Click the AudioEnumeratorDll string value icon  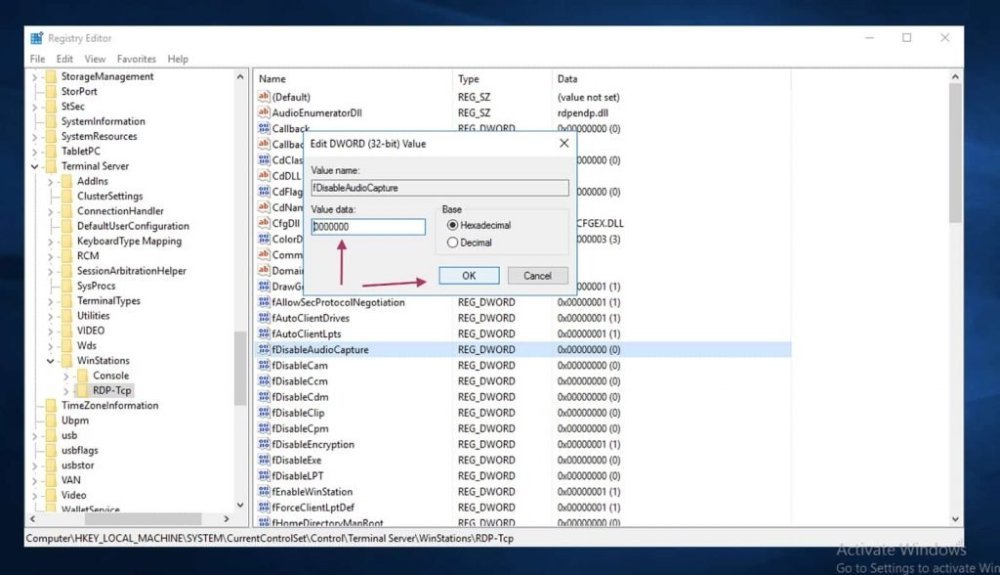coord(265,113)
